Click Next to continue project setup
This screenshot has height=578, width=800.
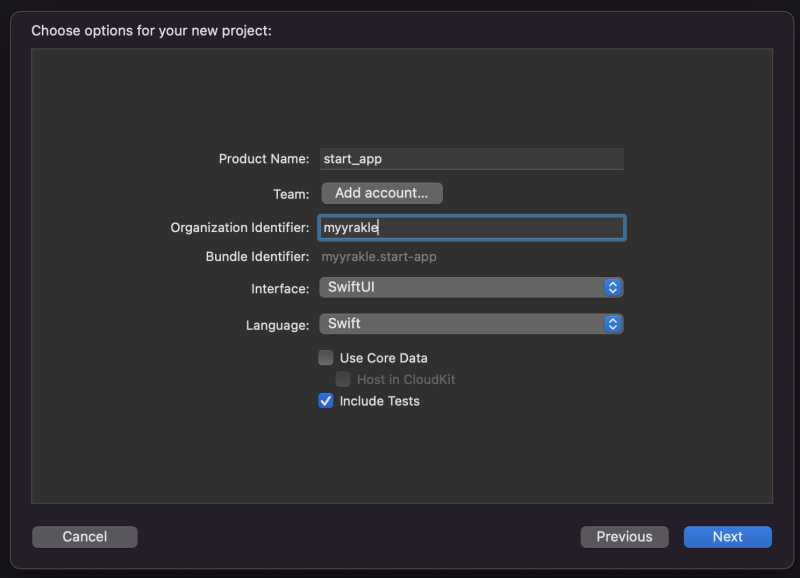point(727,537)
